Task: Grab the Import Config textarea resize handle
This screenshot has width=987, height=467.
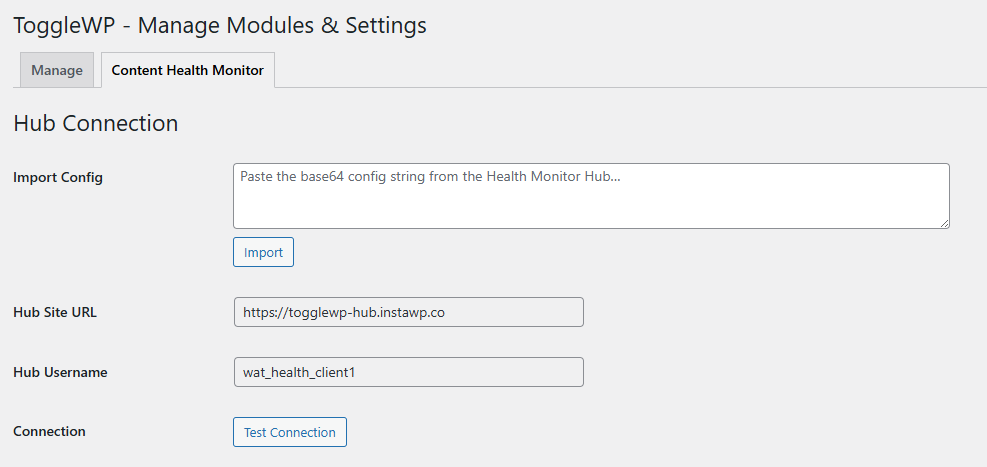Action: coord(945,223)
